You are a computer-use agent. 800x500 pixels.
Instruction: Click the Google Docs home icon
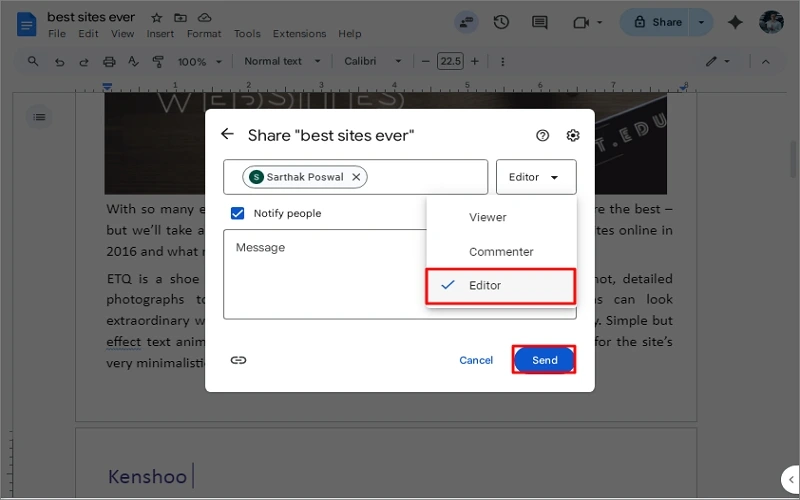coord(27,24)
